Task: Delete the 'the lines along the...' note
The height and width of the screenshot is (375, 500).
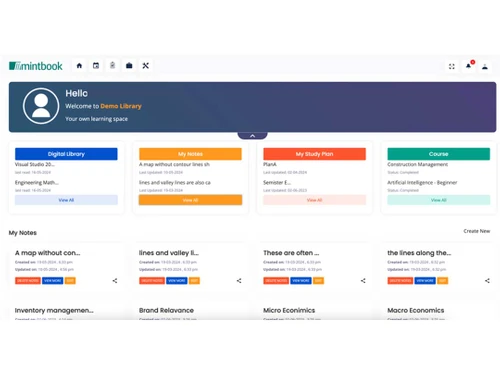Action: pos(400,281)
